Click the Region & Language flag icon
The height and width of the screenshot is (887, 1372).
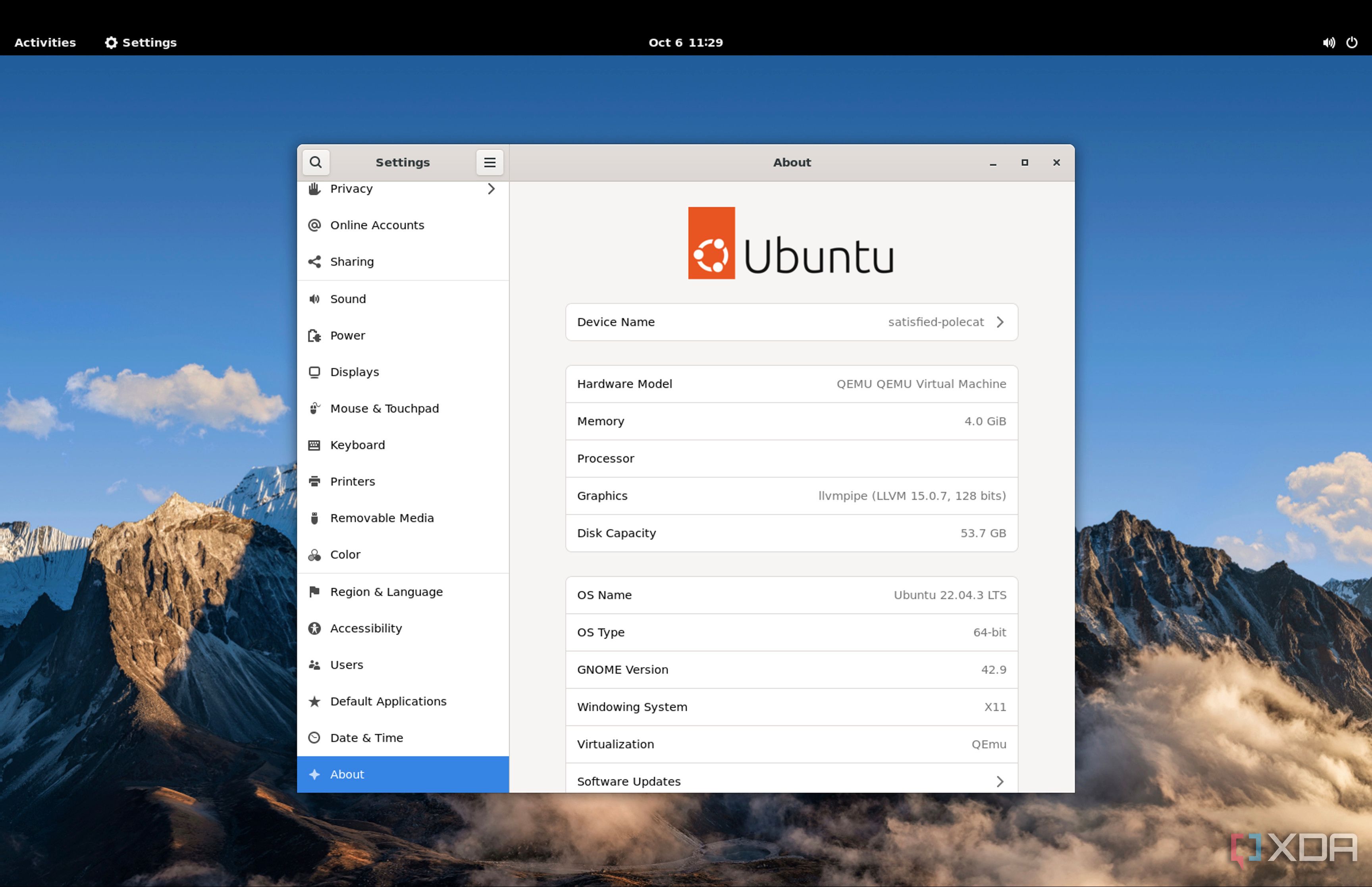coord(314,592)
